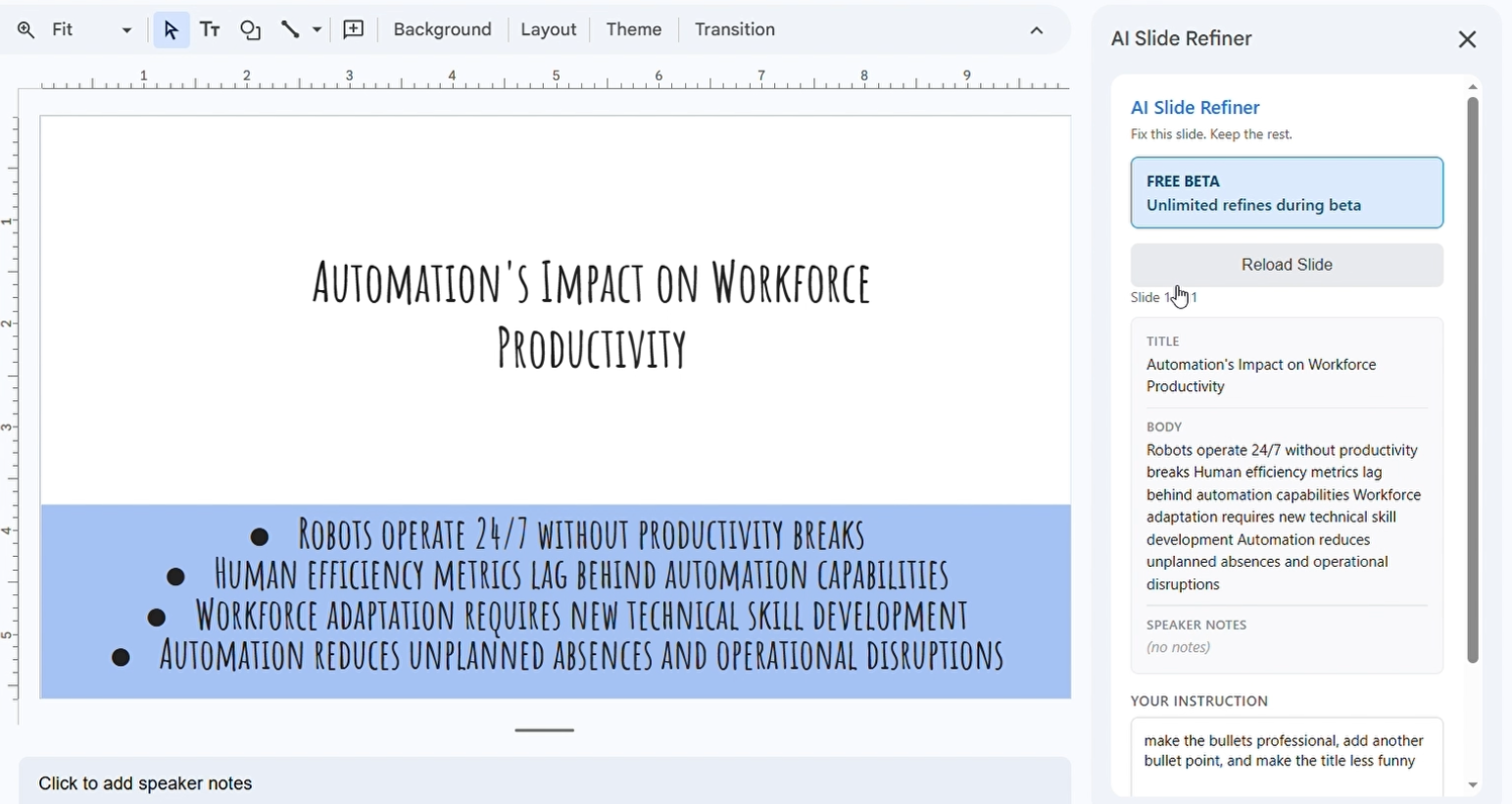The width and height of the screenshot is (1512, 804).
Task: Select the slide title text box
Action: point(590,314)
